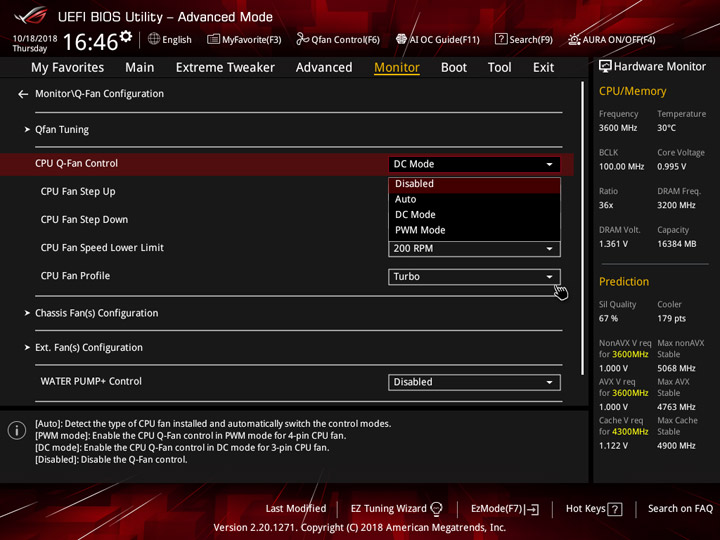Click the Monitor\Q-Fan Configuration breadcrumb
The image size is (720, 540).
(99, 94)
